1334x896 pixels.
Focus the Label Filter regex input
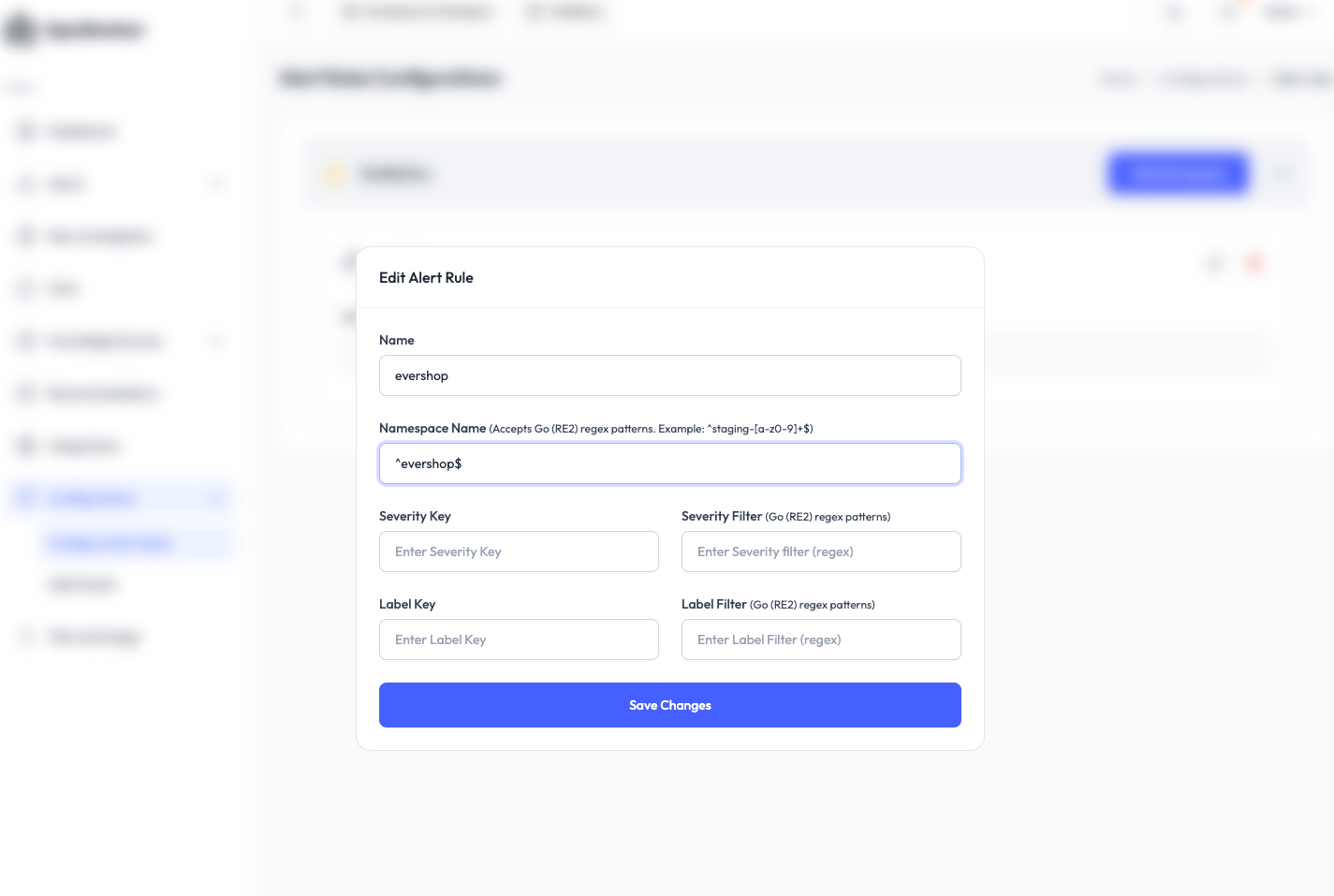click(821, 639)
